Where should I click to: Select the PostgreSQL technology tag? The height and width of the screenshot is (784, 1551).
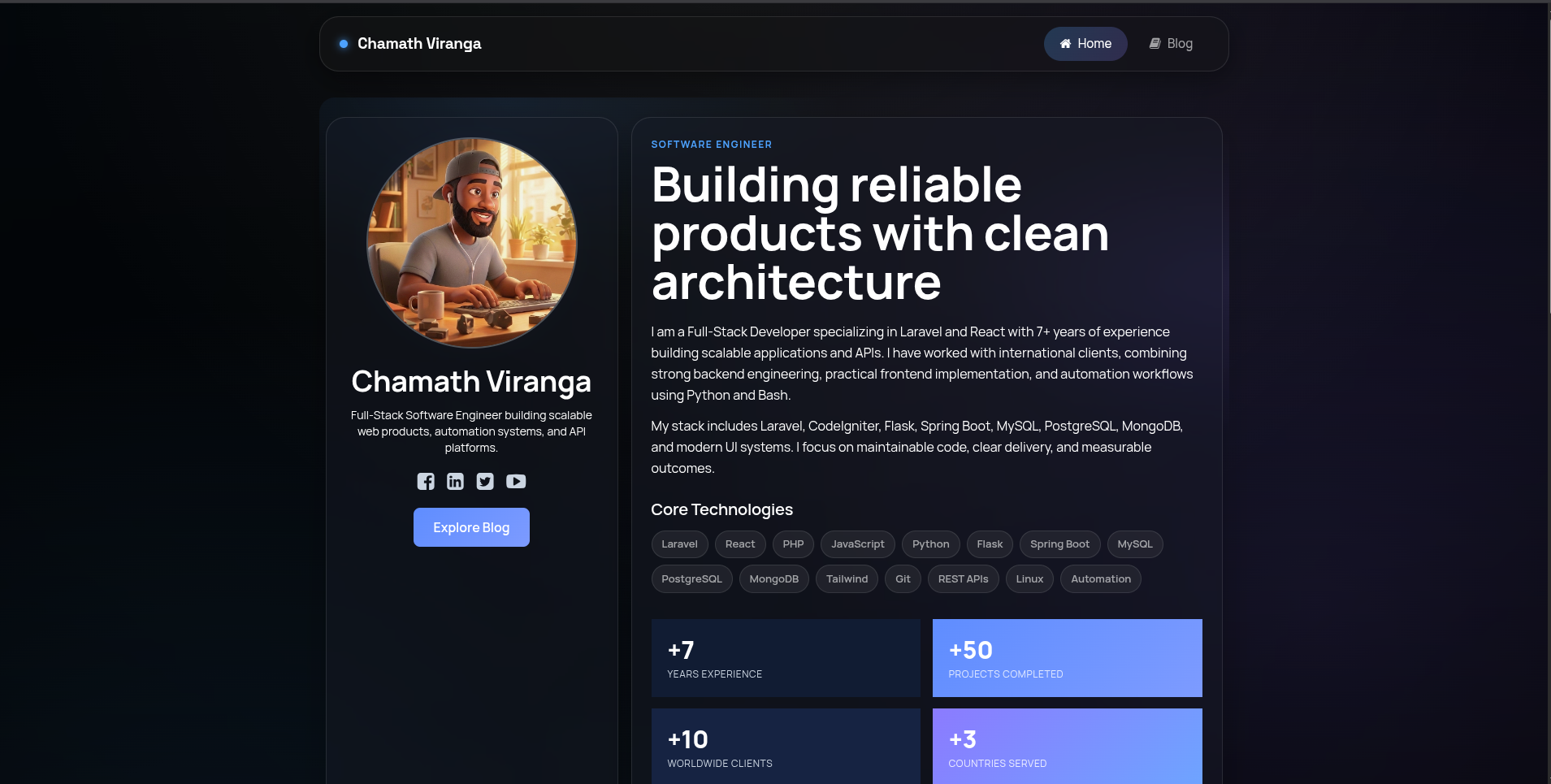(691, 579)
